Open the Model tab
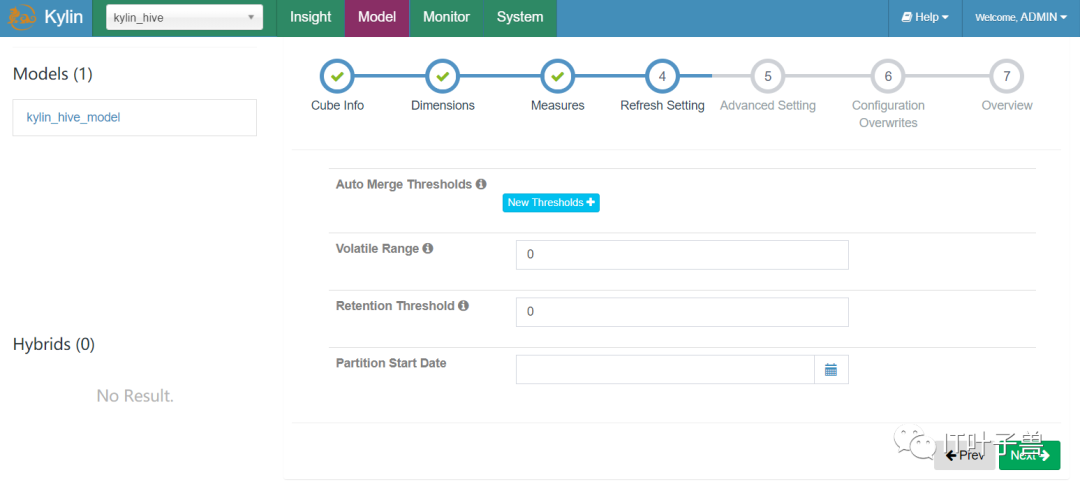This screenshot has height=491, width=1080. point(377,18)
